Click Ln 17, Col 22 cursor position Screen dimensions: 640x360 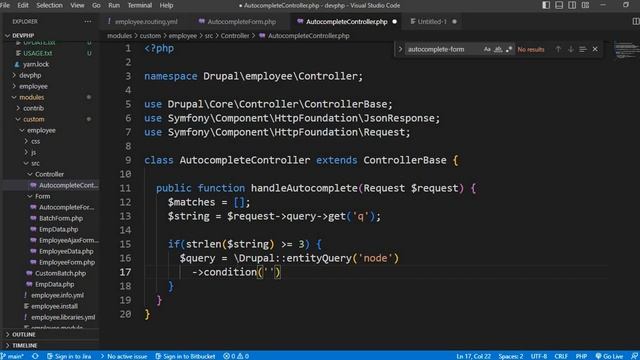[473, 356]
